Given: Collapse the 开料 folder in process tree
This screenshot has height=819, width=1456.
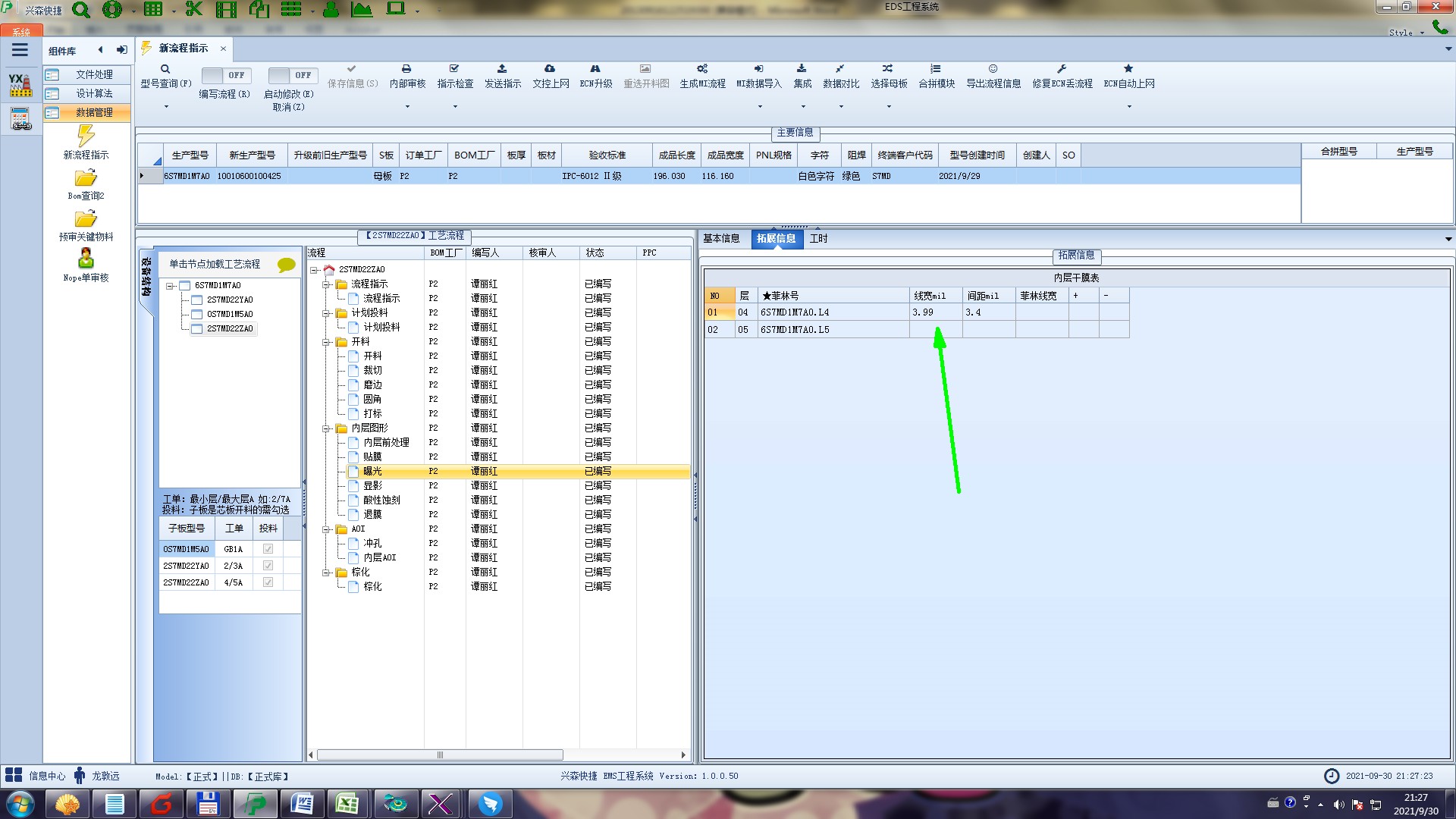Looking at the screenshot, I should coord(326,342).
